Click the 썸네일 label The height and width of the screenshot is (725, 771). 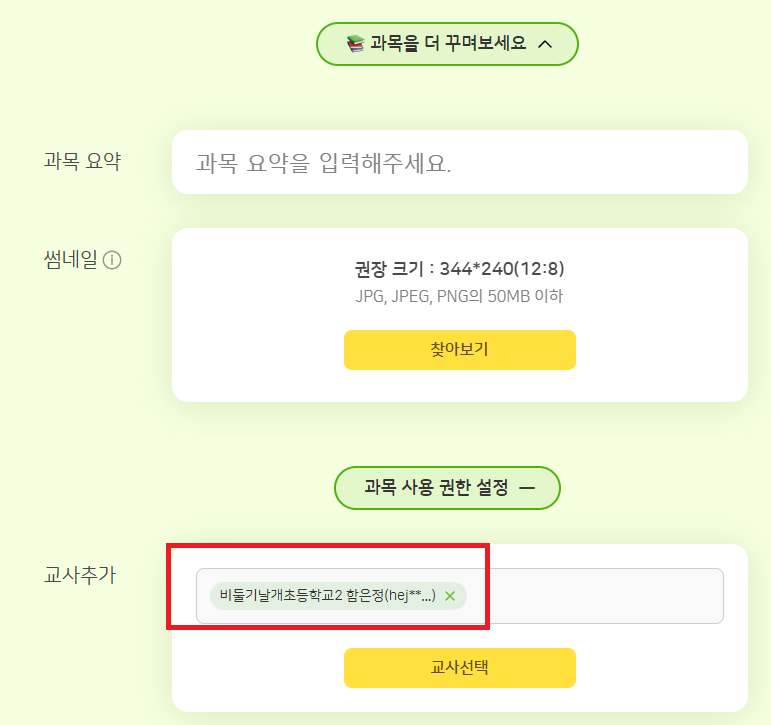pyautogui.click(x=70, y=260)
